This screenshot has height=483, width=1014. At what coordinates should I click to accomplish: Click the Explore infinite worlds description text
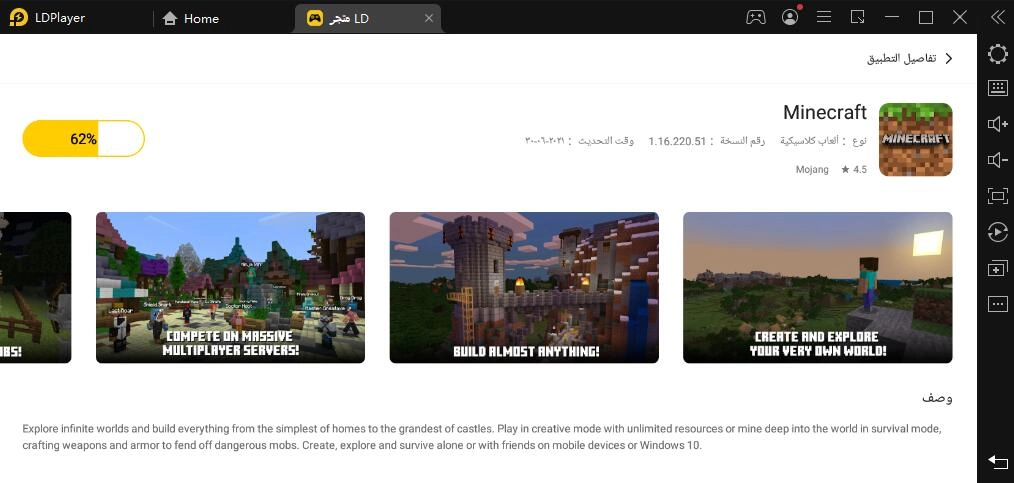click(x=482, y=437)
